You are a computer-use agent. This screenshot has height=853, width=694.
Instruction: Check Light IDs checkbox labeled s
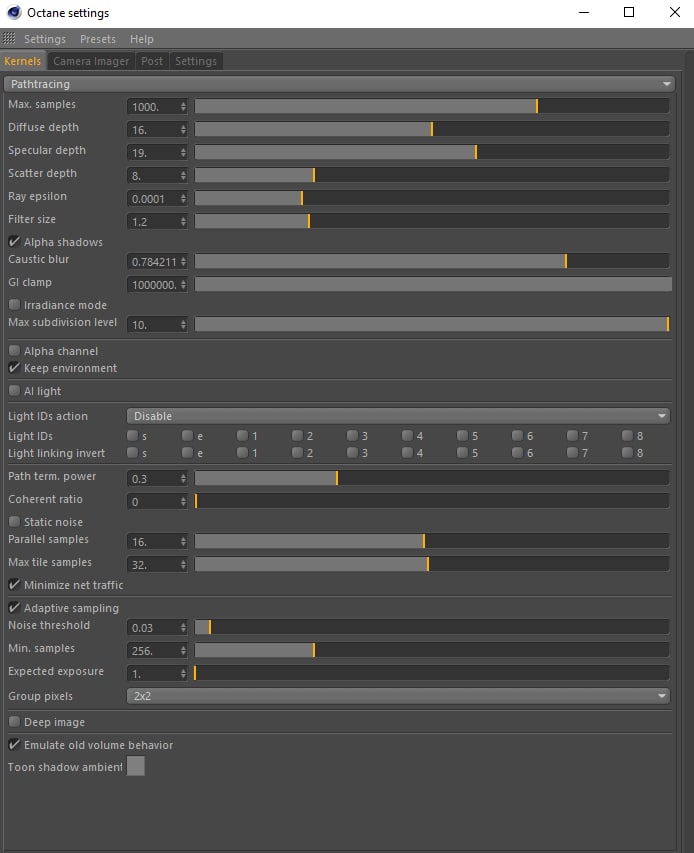point(132,436)
